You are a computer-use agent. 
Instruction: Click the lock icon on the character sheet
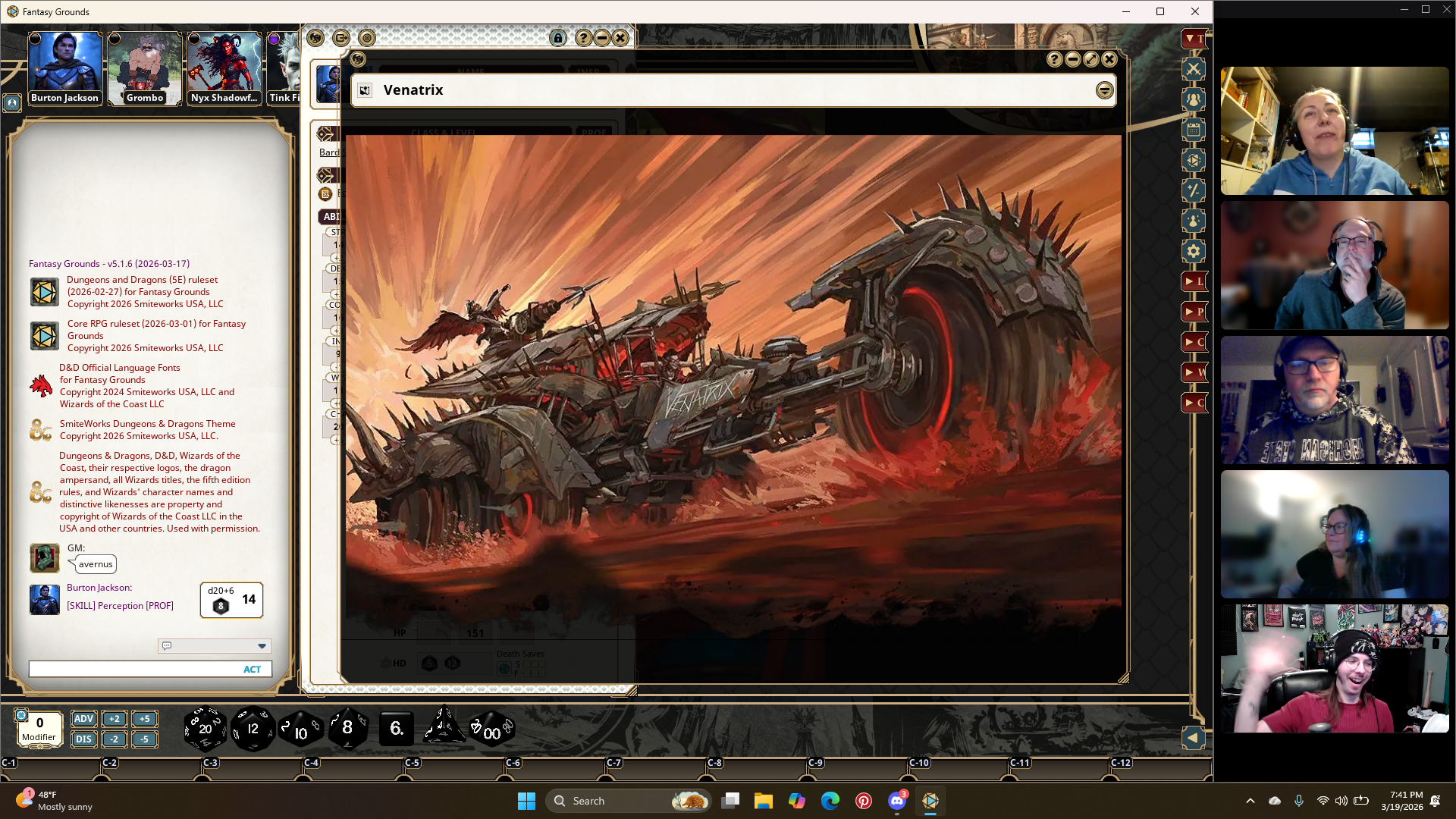(558, 38)
